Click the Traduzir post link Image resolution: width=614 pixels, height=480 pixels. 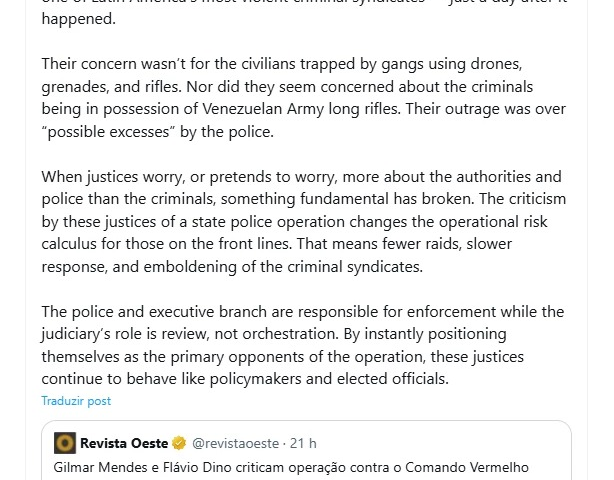coord(76,401)
